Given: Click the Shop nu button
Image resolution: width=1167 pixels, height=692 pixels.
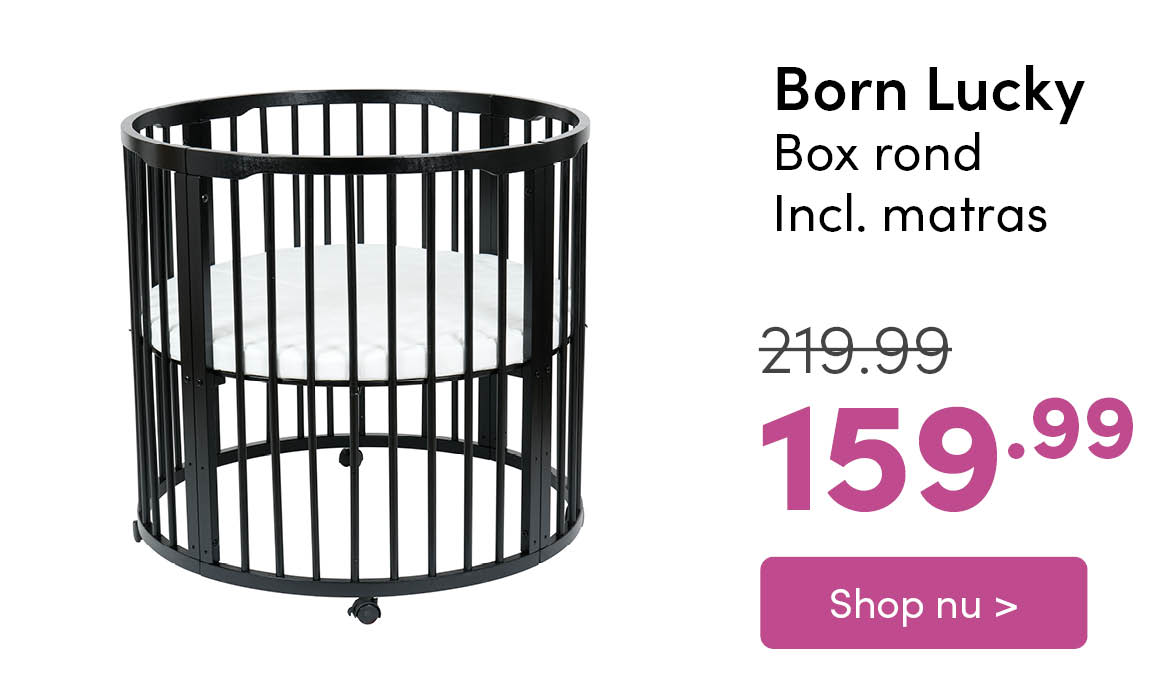Looking at the screenshot, I should pos(922,603).
